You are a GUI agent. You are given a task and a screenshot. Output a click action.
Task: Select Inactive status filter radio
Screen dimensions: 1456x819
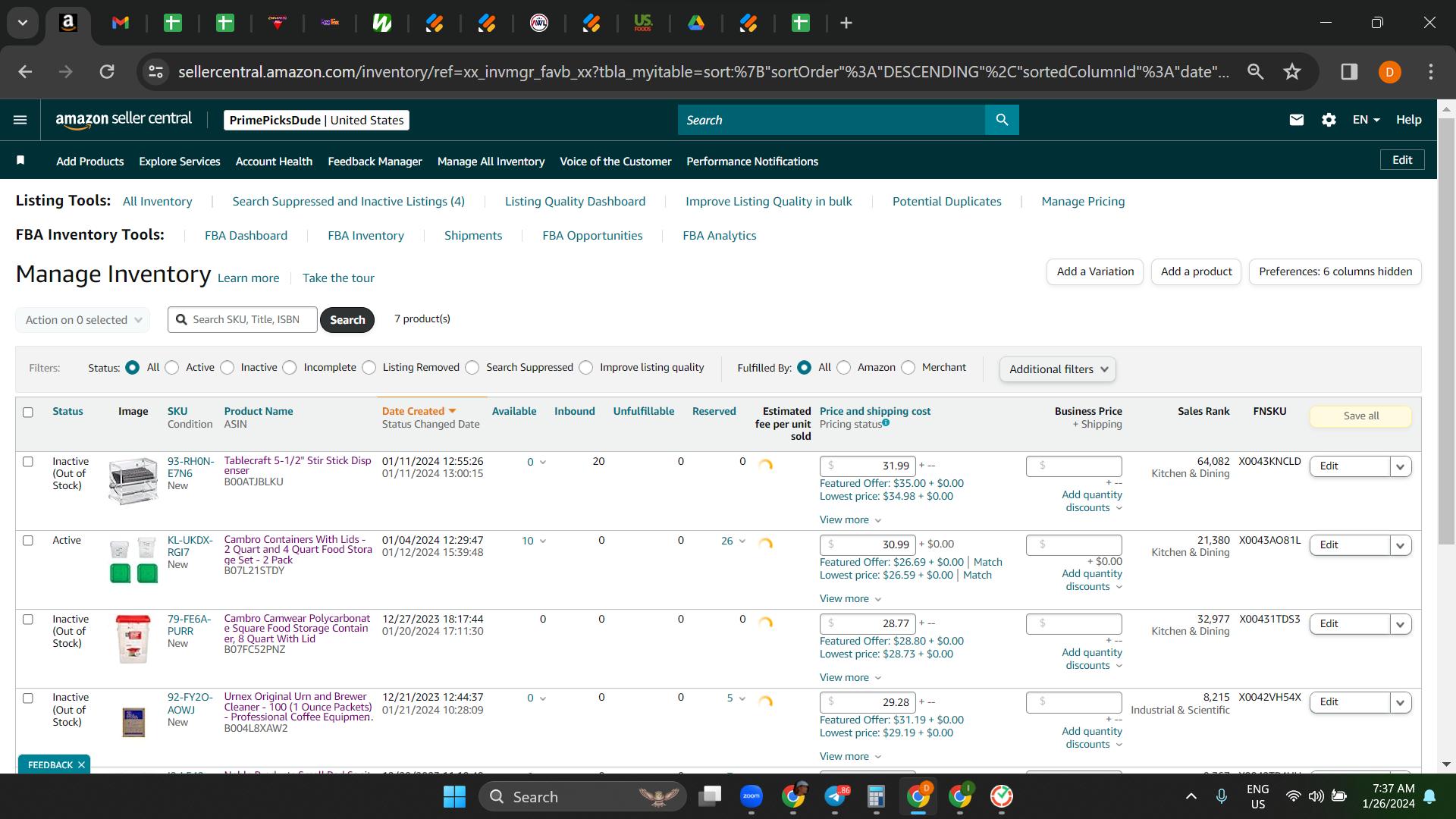tap(227, 367)
